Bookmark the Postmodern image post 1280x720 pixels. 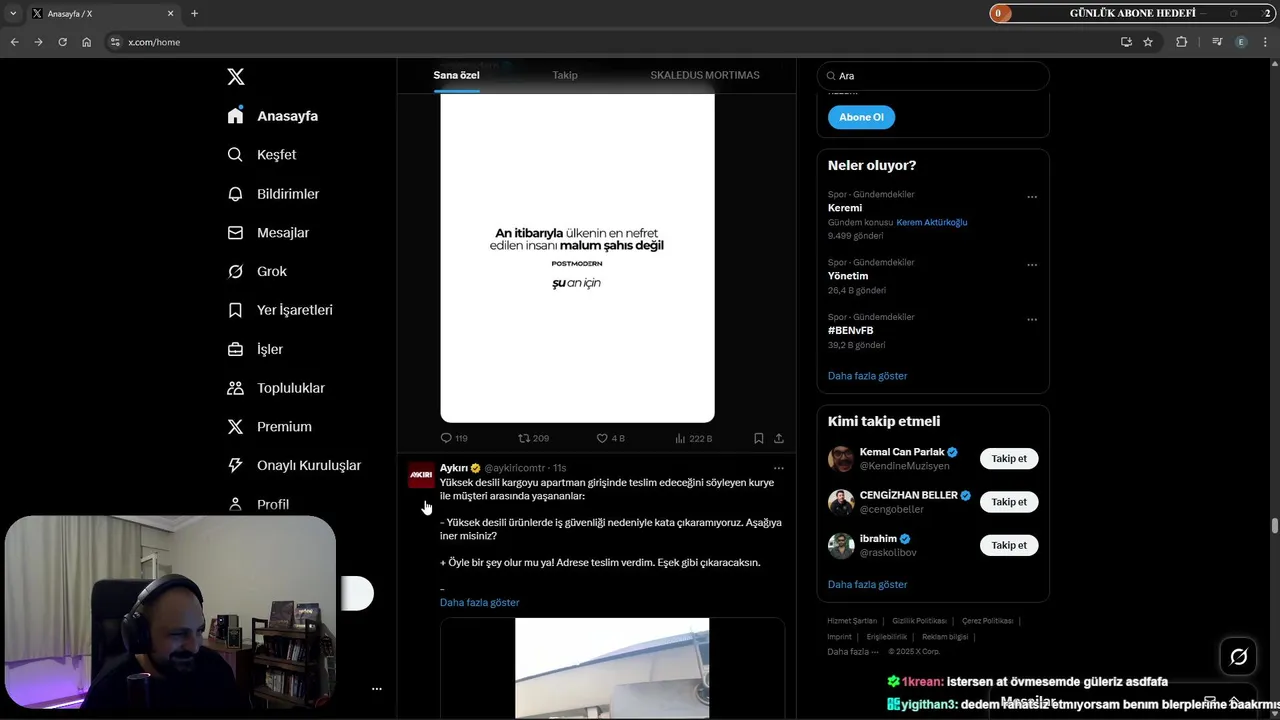click(759, 438)
